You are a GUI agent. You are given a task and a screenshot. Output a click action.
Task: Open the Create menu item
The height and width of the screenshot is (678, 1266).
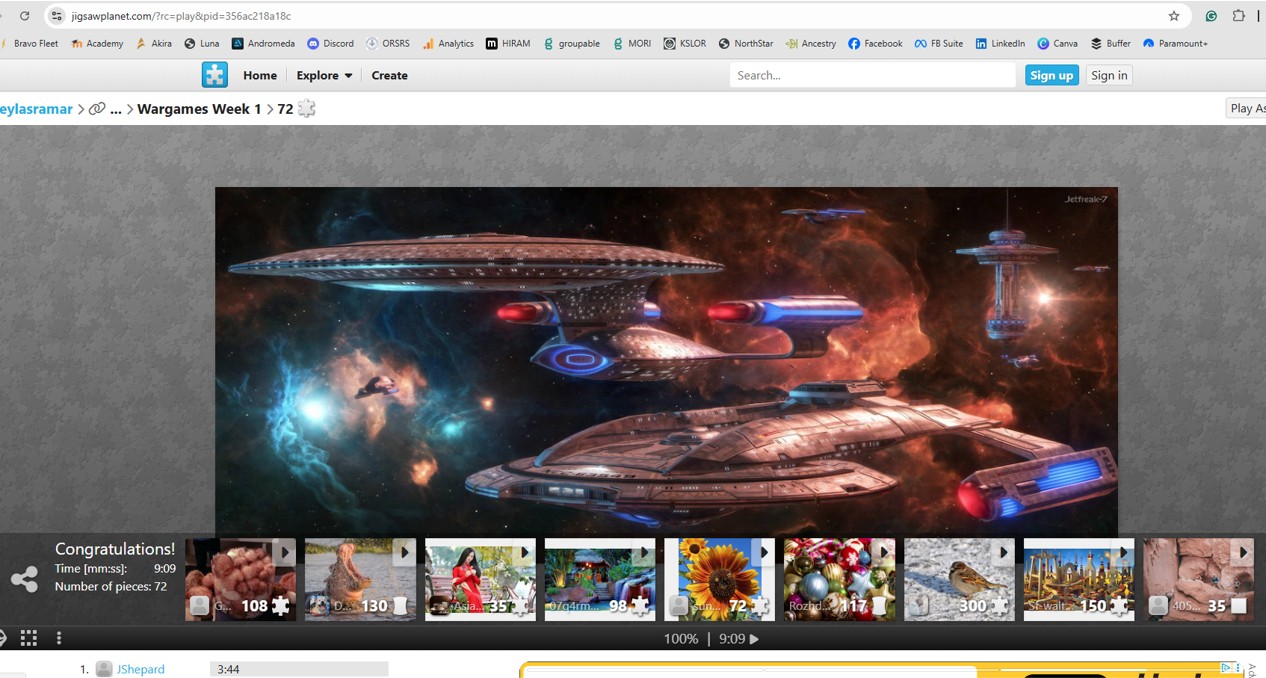(389, 75)
